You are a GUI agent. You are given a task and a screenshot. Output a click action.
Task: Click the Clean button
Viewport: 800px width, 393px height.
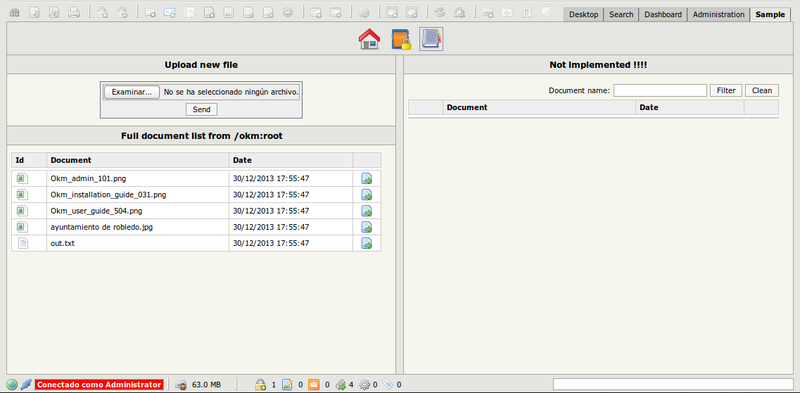click(x=762, y=90)
